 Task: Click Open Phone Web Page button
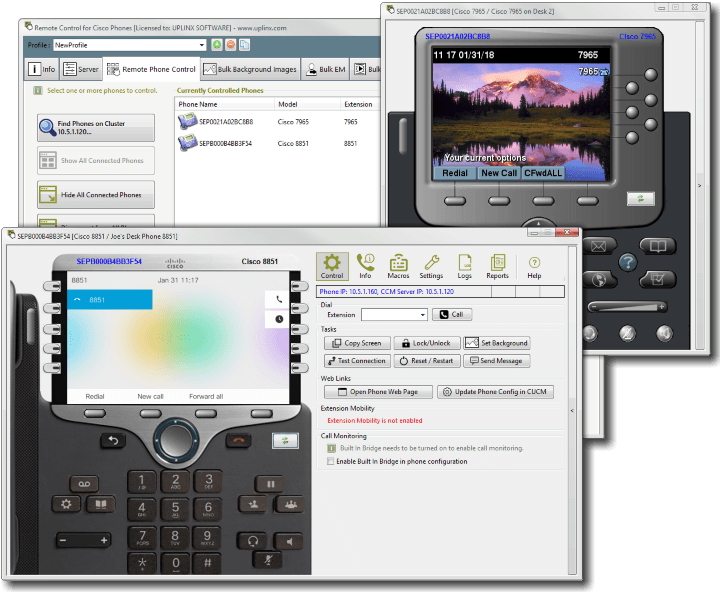coord(378,392)
